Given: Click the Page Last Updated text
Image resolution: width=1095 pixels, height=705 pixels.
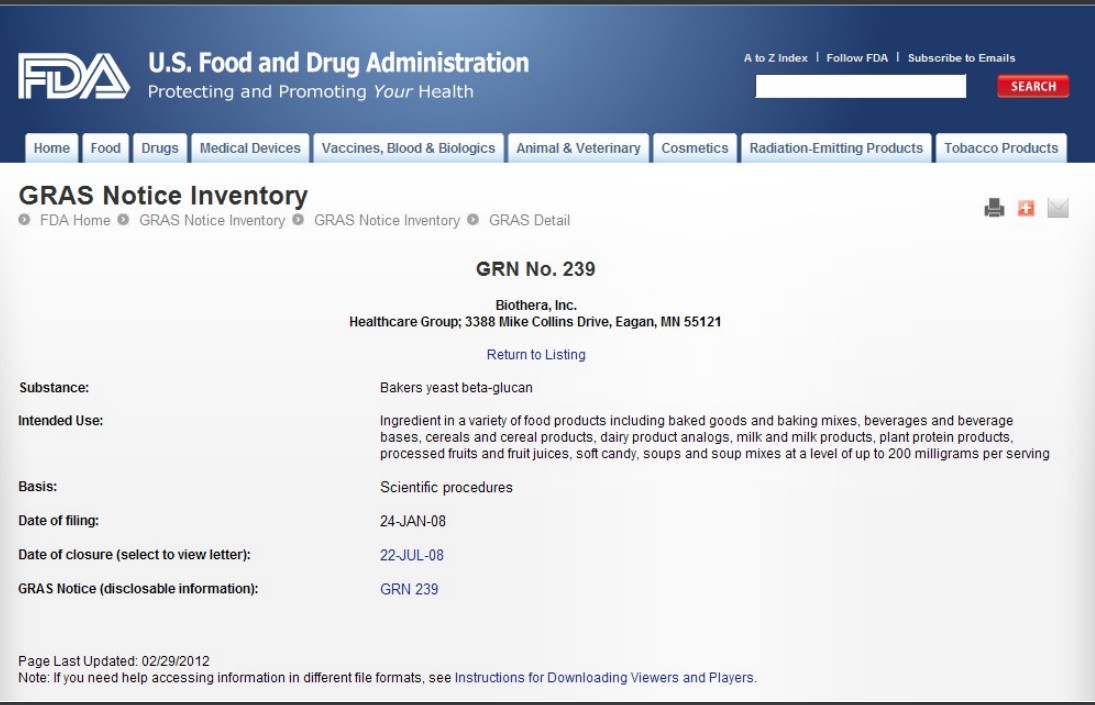Looking at the screenshot, I should click(114, 661).
